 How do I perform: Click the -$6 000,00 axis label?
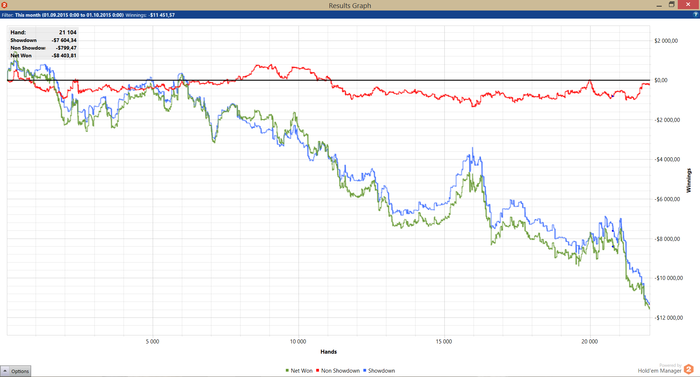pos(667,199)
